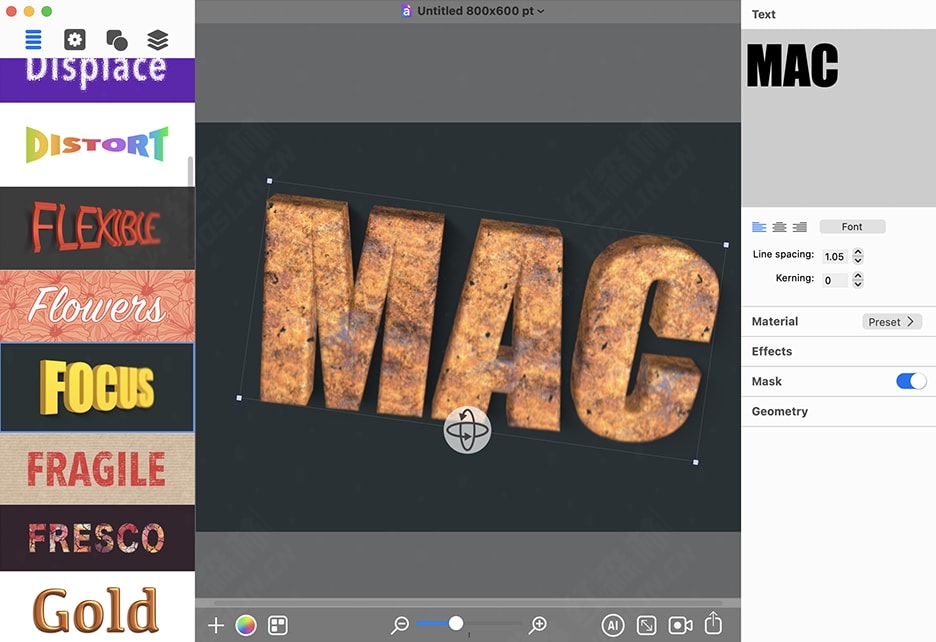Click the Kerning value field
The width and height of the screenshot is (936, 642).
point(835,280)
